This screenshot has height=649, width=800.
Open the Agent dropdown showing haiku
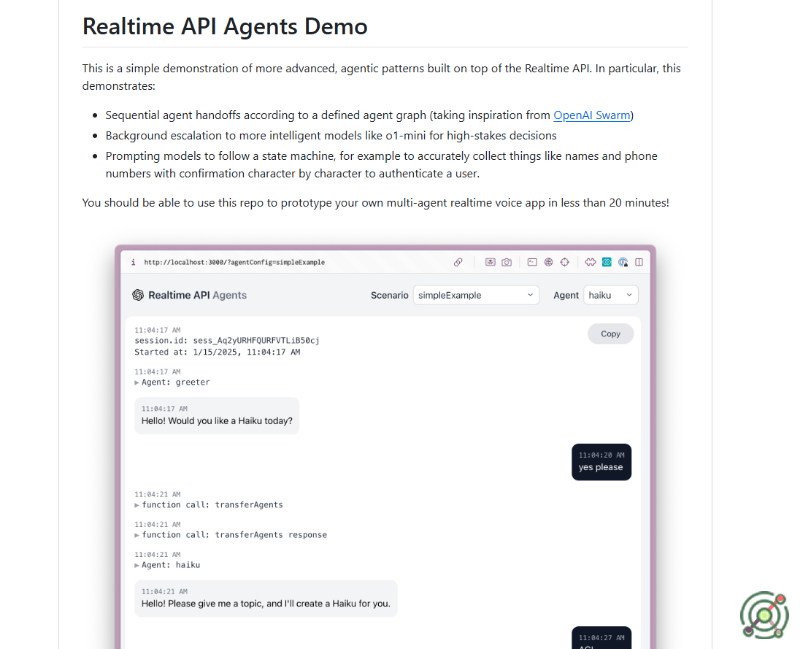[610, 295]
